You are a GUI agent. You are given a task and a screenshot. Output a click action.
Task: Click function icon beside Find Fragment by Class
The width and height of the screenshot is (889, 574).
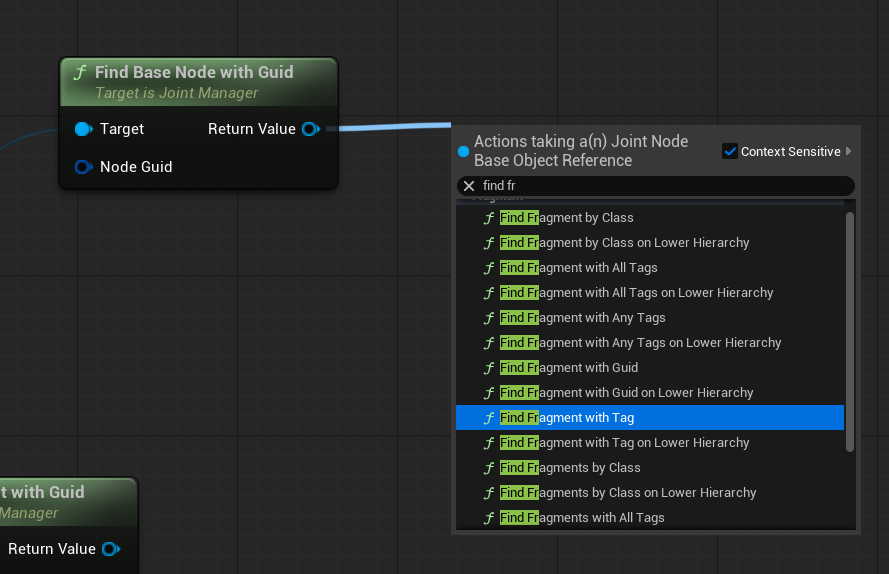coord(488,218)
